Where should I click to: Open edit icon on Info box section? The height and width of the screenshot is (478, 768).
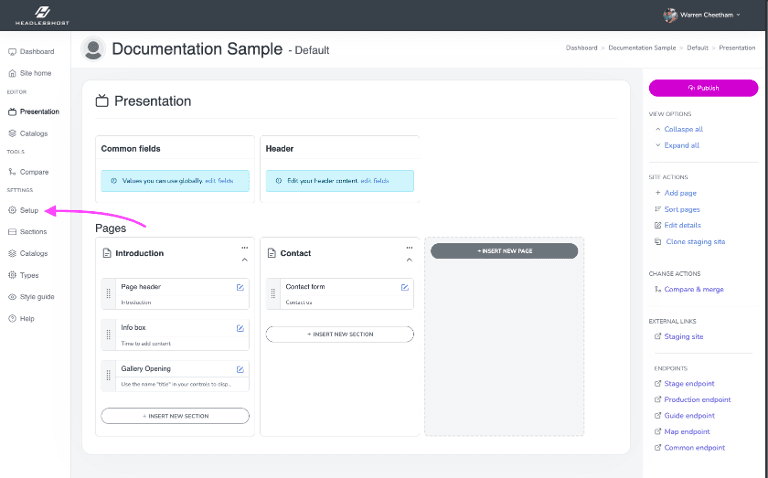click(240, 328)
